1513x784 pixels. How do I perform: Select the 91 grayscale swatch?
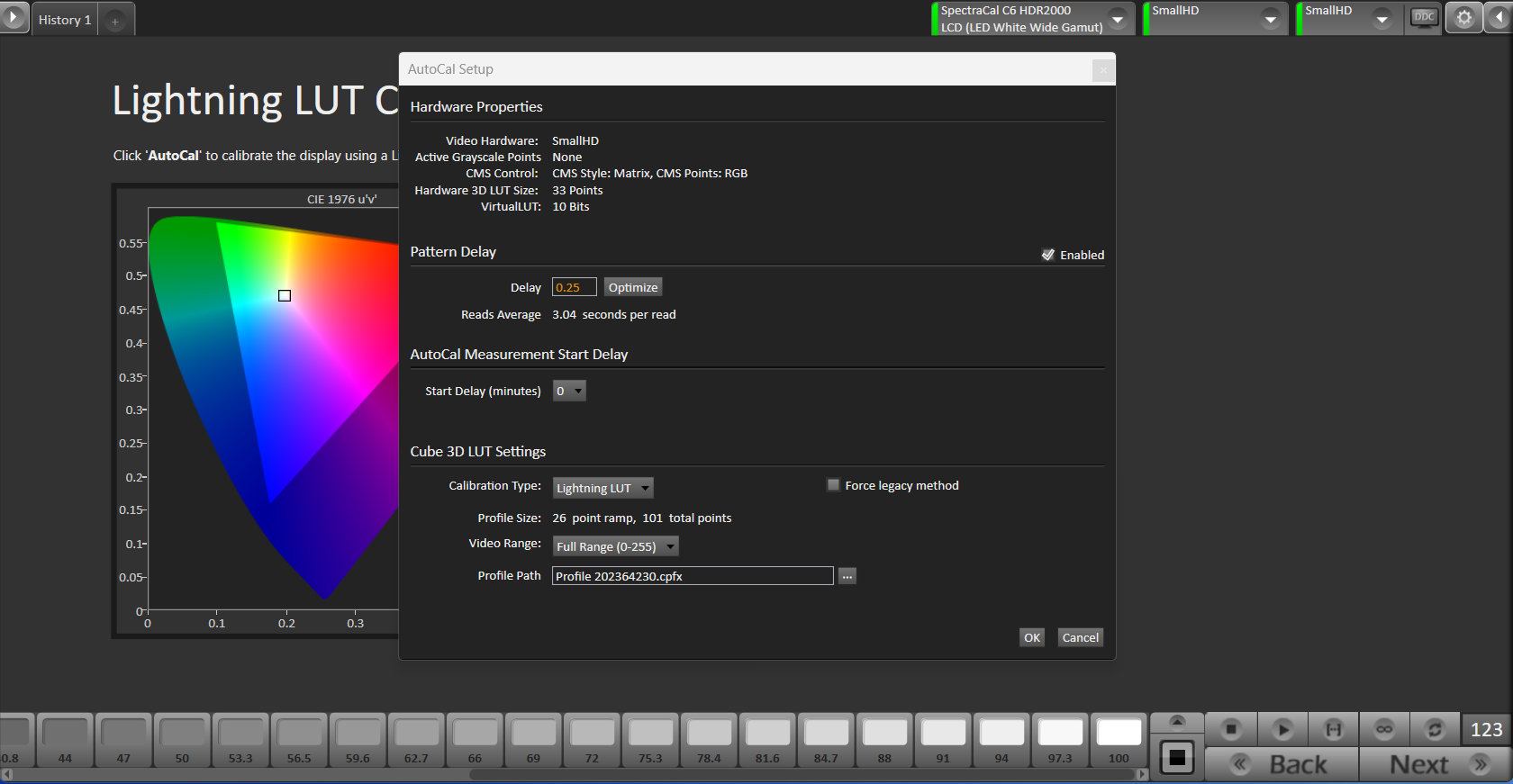click(943, 741)
